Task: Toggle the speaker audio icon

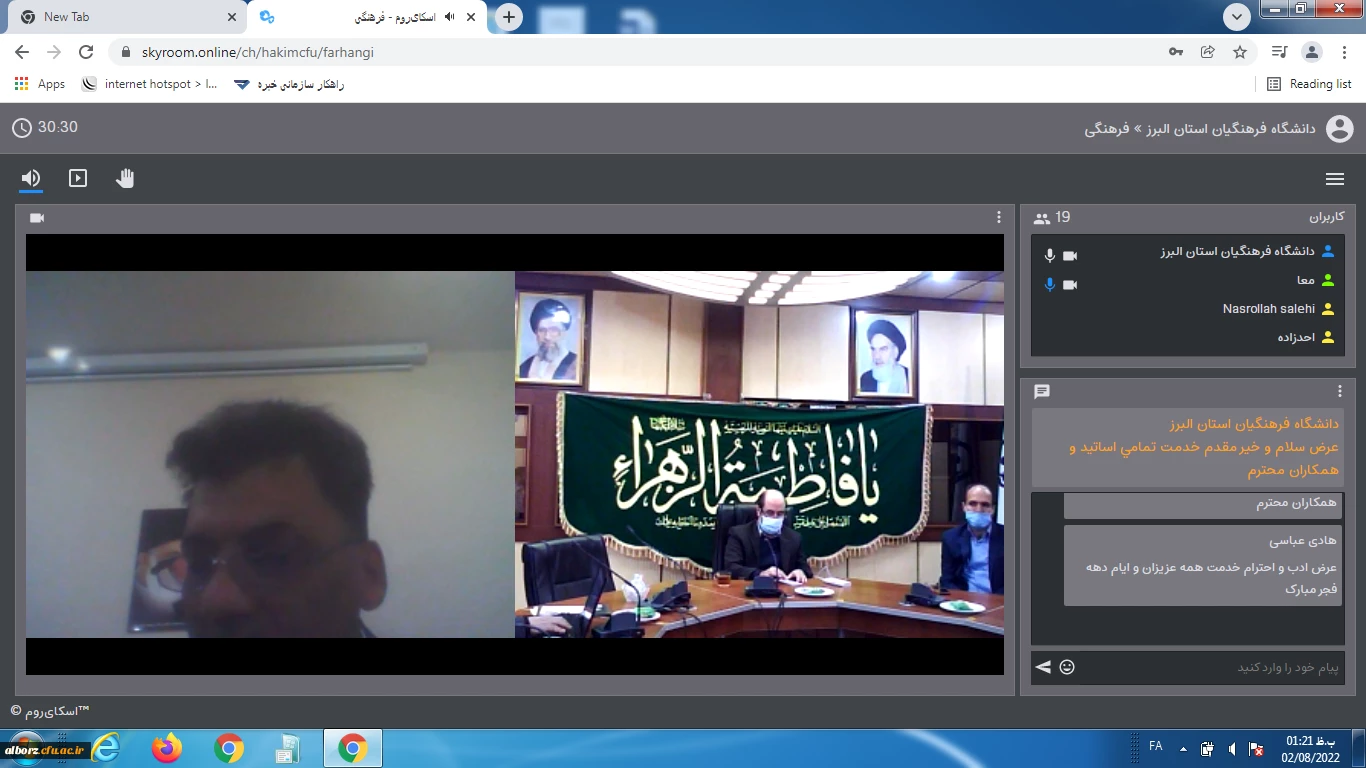Action: [x=31, y=178]
